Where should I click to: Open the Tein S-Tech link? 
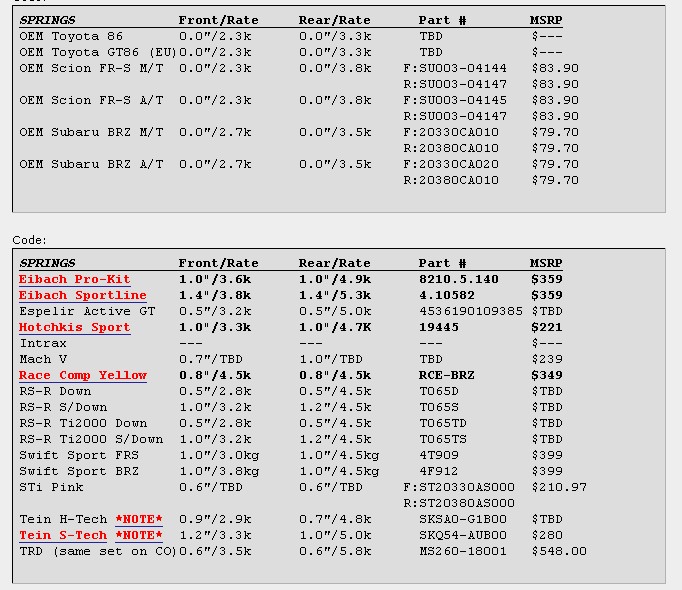tap(63, 536)
